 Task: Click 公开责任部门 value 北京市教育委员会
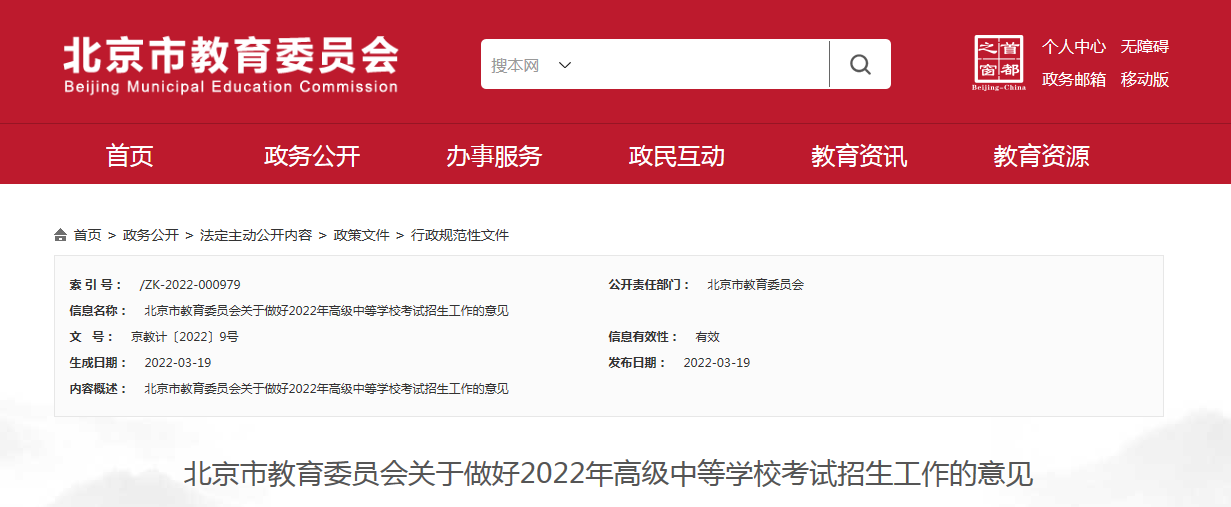pos(755,285)
